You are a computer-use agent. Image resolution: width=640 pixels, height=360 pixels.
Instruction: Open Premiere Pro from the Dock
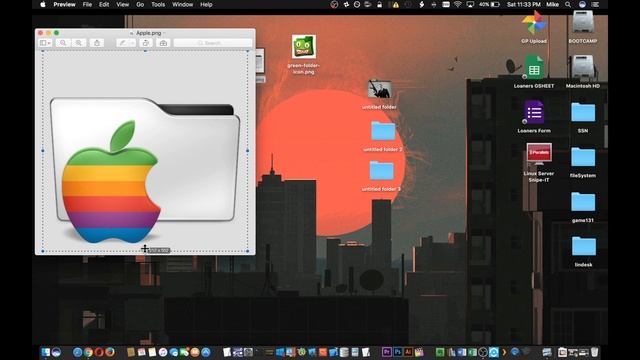click(387, 352)
